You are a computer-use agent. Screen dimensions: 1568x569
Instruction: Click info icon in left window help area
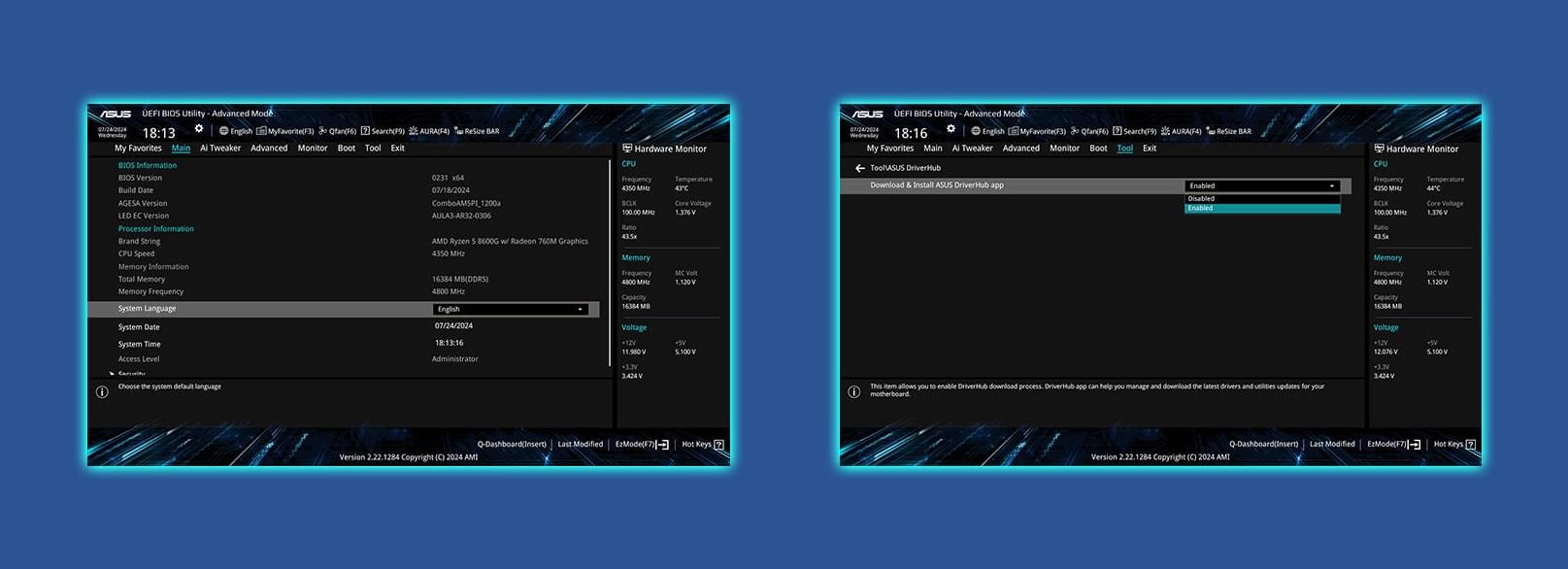[102, 392]
